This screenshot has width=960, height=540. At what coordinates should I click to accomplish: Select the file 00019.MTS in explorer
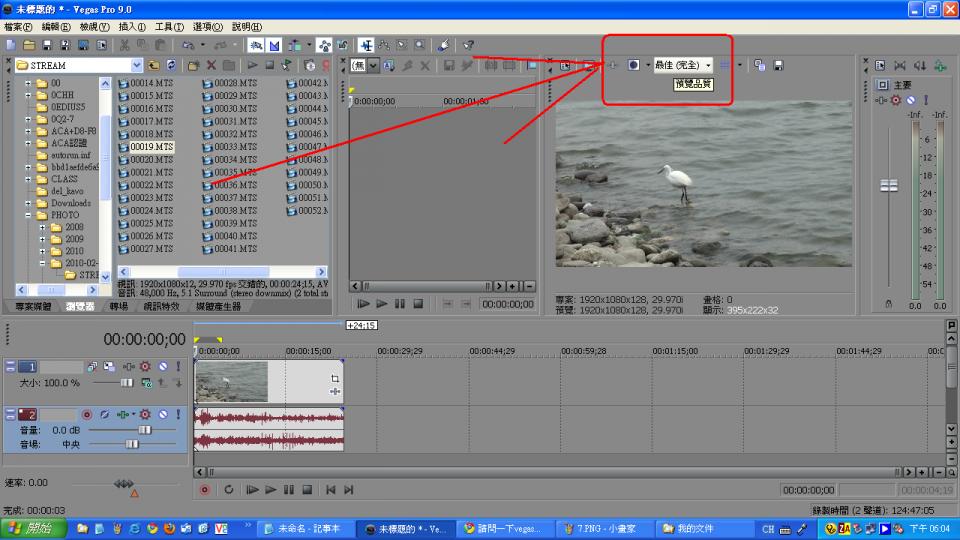[x=151, y=147]
